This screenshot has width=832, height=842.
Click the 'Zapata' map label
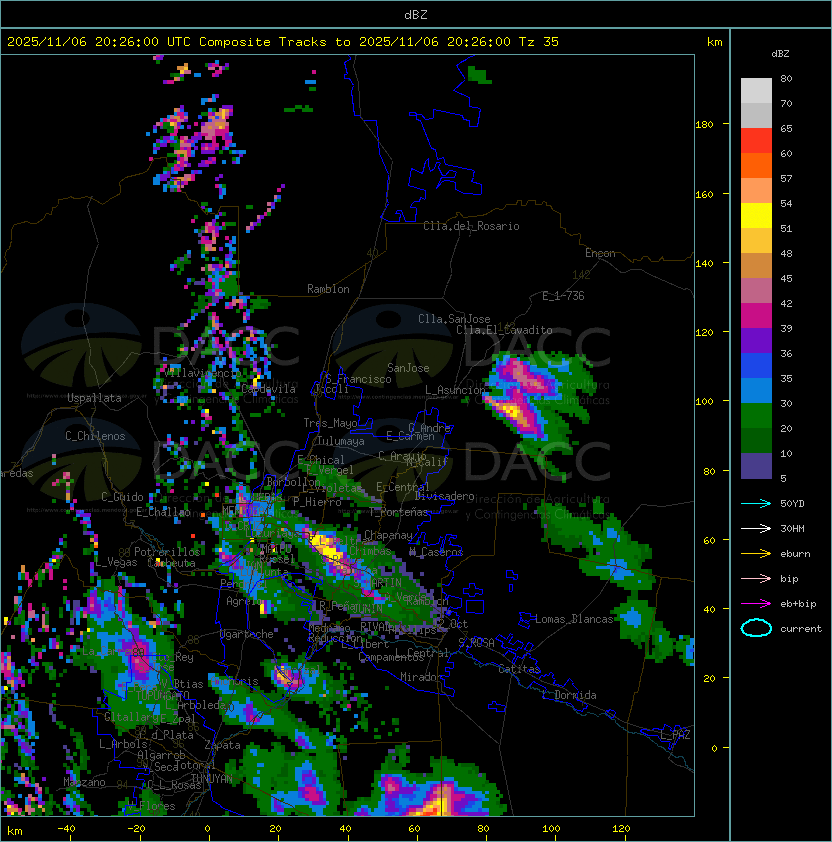click(222, 745)
